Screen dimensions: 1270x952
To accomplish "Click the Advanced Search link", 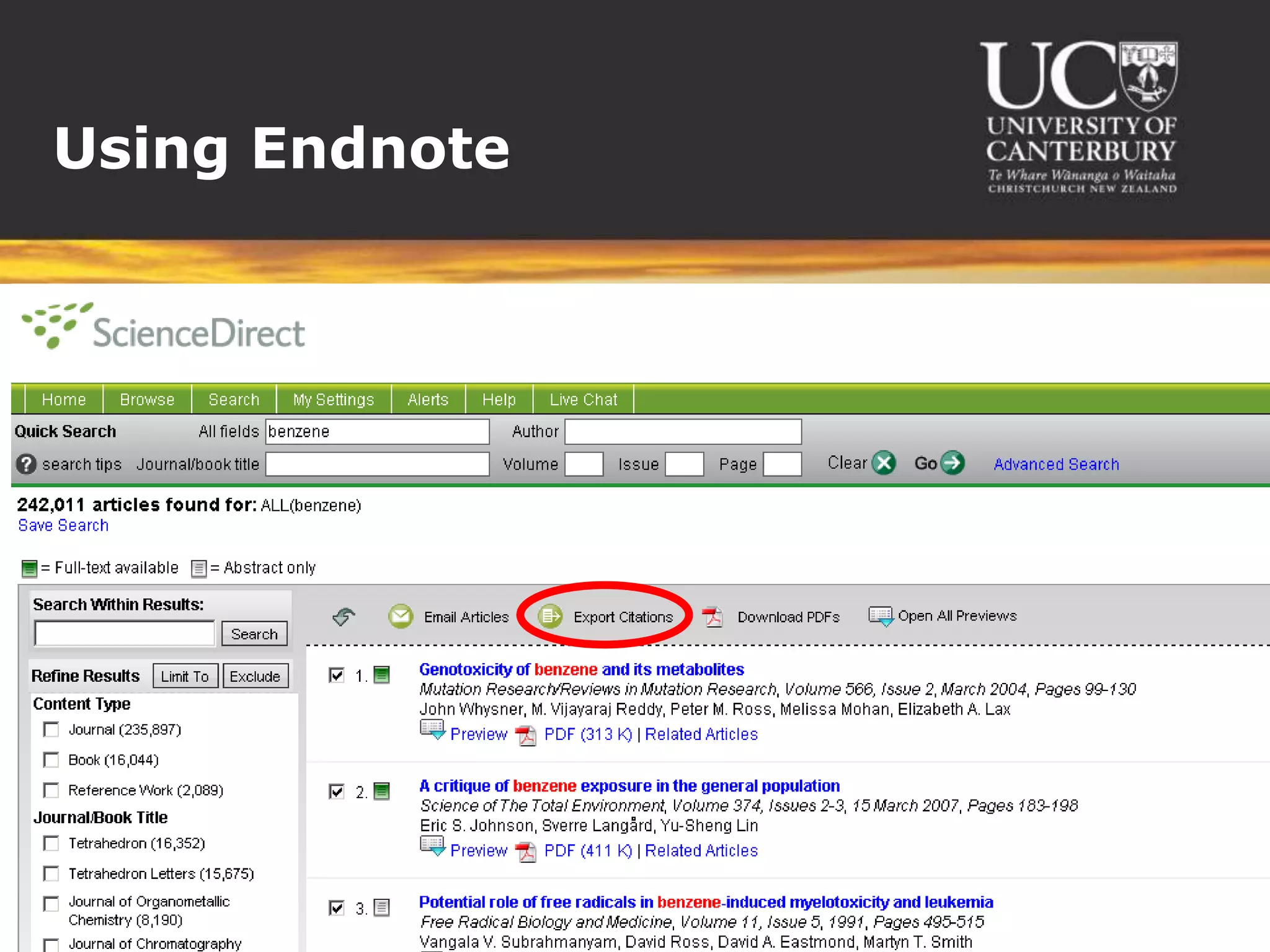I will (1057, 464).
